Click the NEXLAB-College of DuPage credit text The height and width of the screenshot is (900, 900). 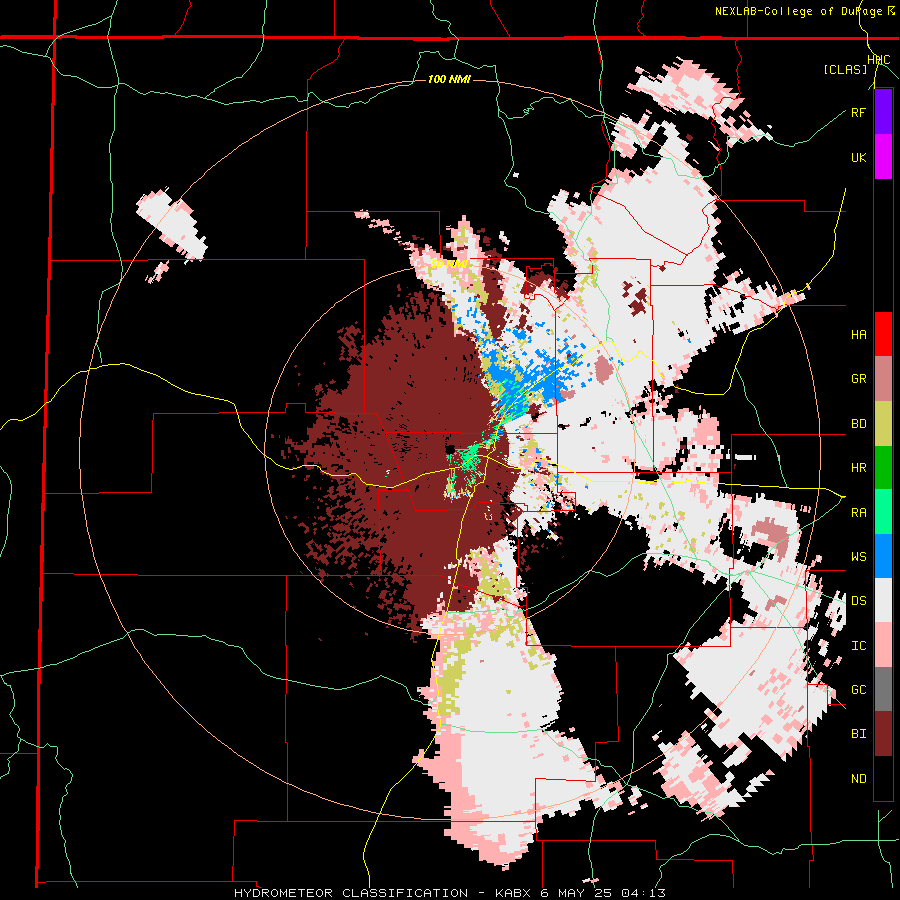(x=798, y=11)
